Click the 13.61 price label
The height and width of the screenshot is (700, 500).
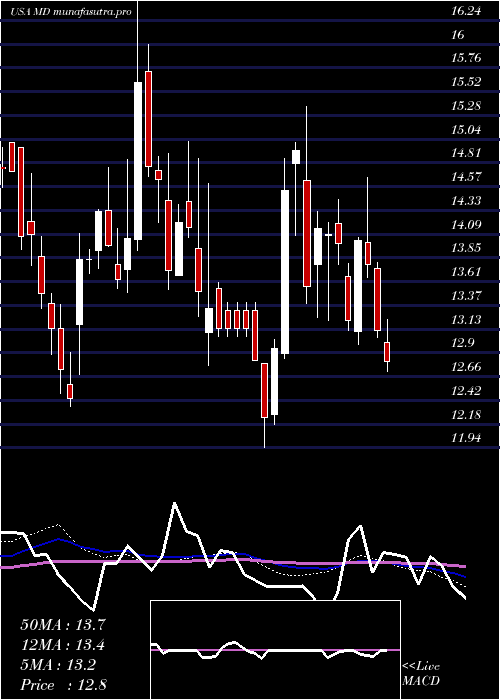pyautogui.click(x=466, y=272)
